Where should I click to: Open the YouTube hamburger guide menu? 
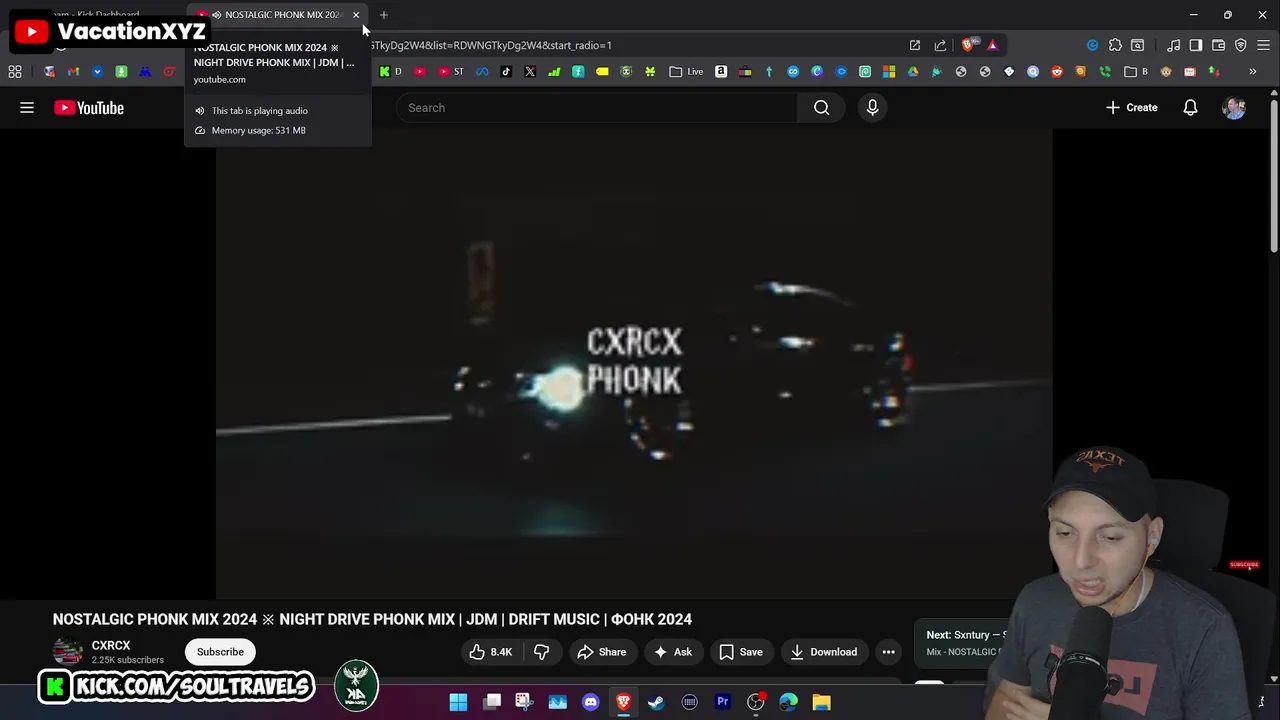click(x=27, y=108)
